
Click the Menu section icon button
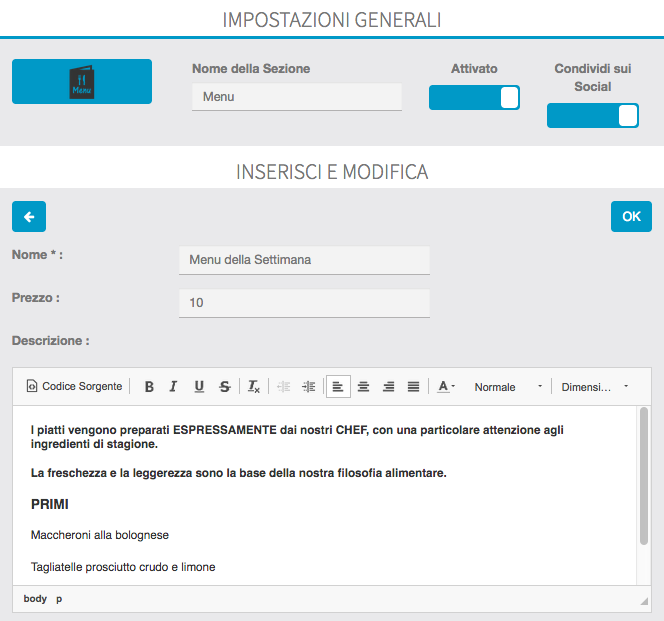tap(82, 81)
